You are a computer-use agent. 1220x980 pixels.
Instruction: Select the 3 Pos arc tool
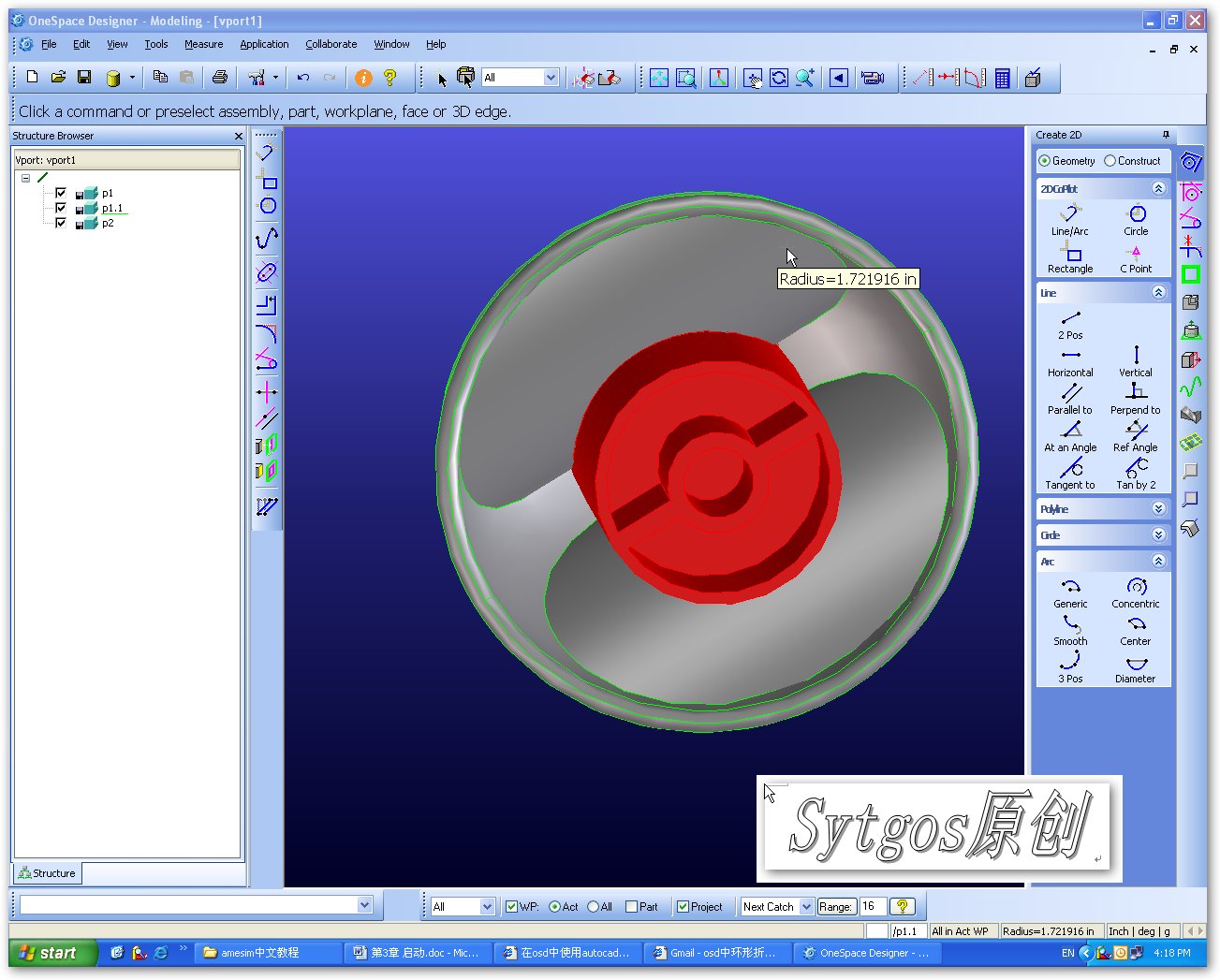point(1070,668)
